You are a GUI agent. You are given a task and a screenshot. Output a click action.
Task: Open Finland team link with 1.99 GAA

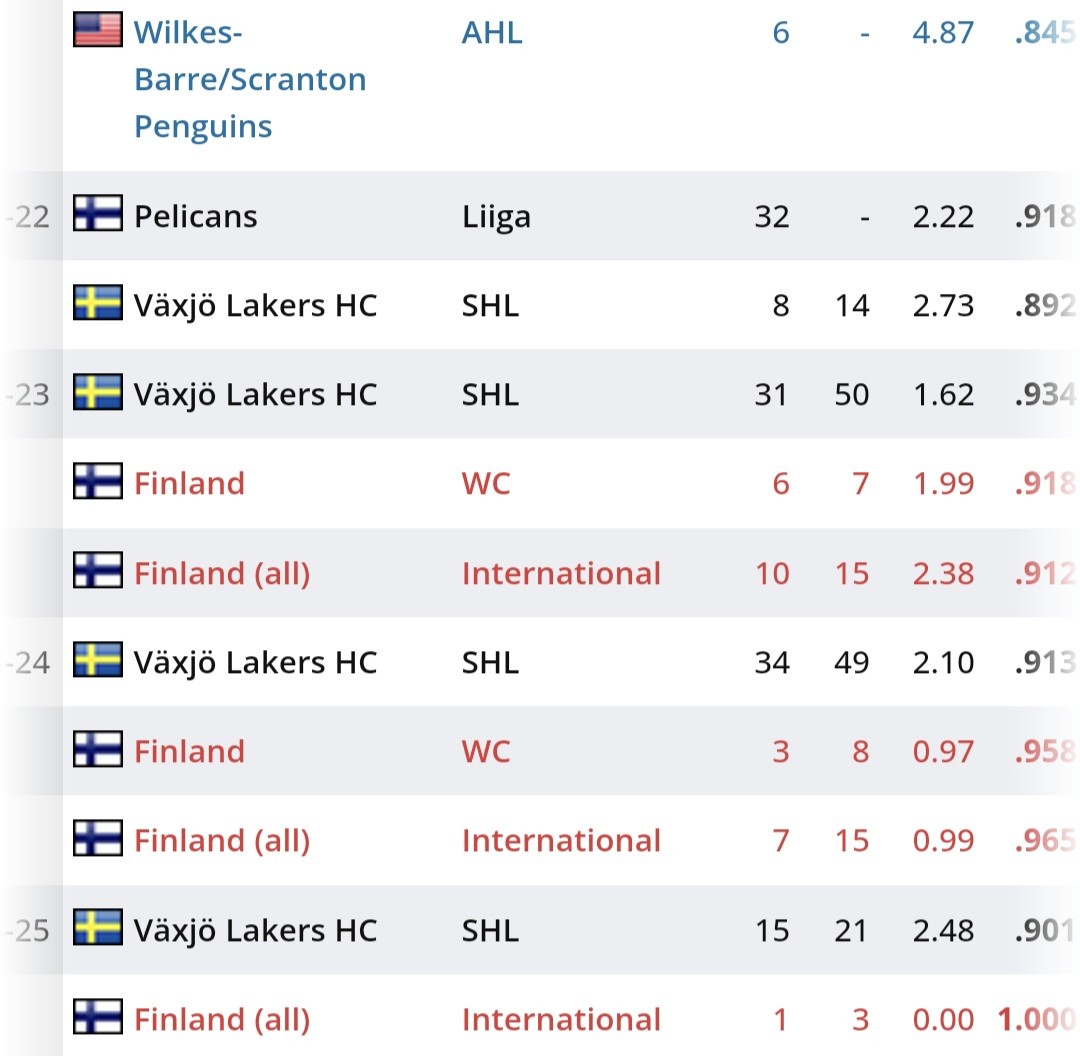[x=189, y=484]
